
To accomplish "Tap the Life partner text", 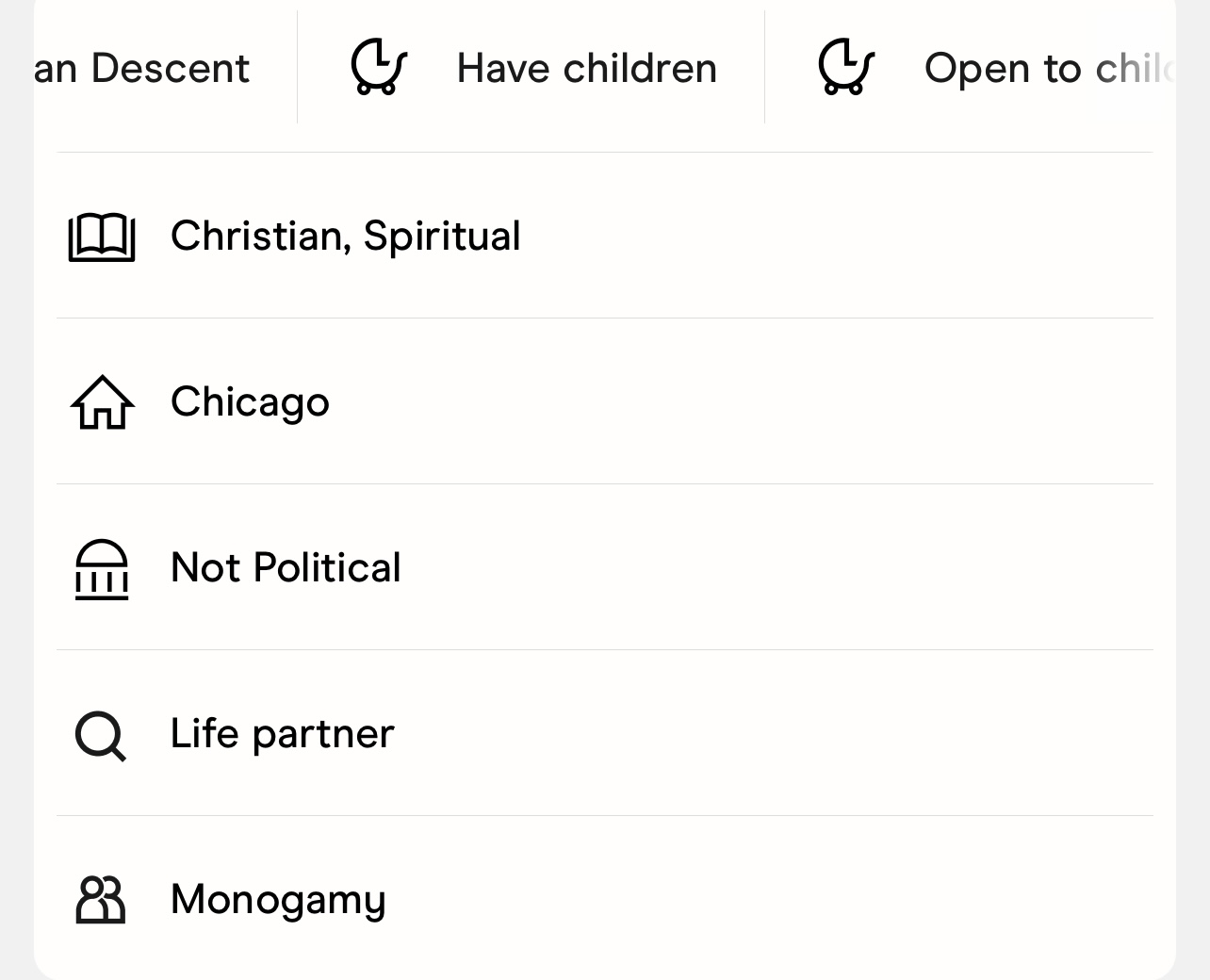I will coord(282,734).
